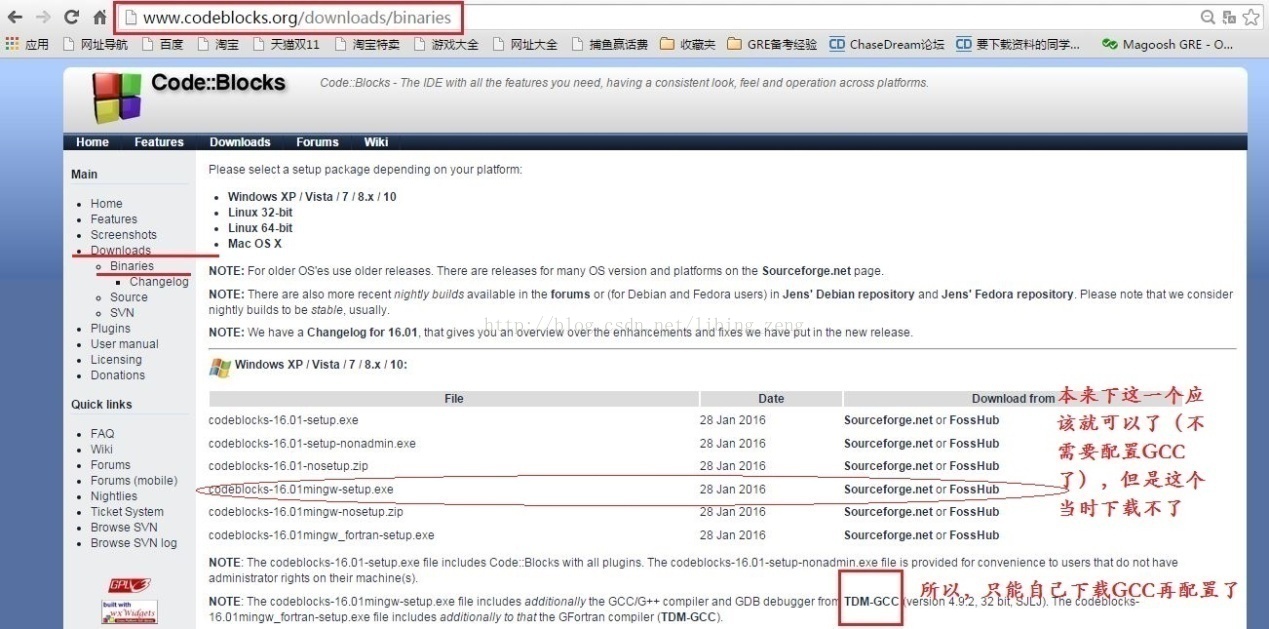Select Home in the top navigation bar
The width and height of the screenshot is (1269, 629).
pos(92,142)
